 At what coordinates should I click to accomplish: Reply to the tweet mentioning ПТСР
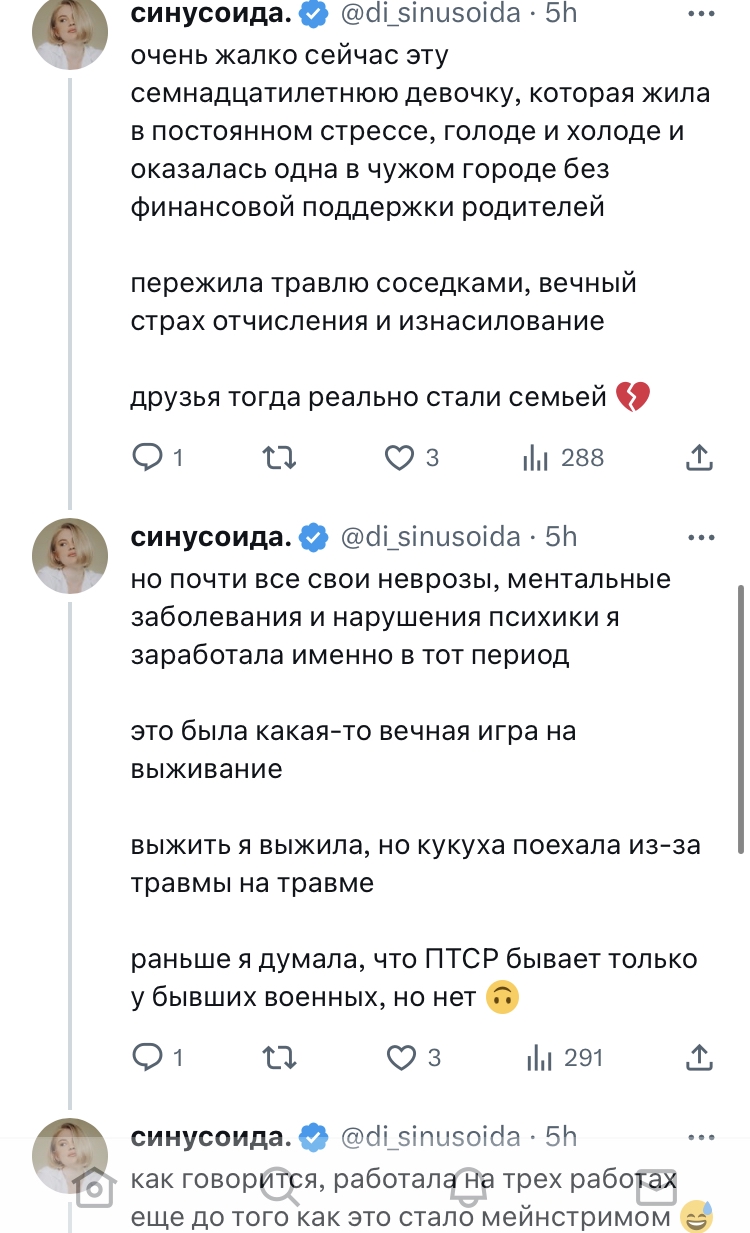pyautogui.click(x=148, y=1057)
